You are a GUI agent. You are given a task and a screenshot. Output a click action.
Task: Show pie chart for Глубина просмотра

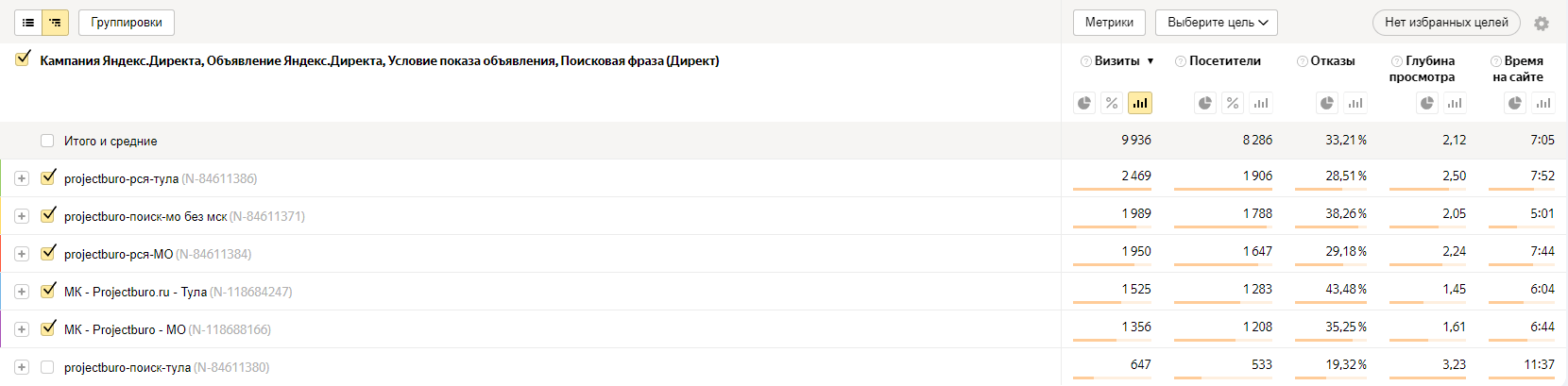(x=1427, y=103)
